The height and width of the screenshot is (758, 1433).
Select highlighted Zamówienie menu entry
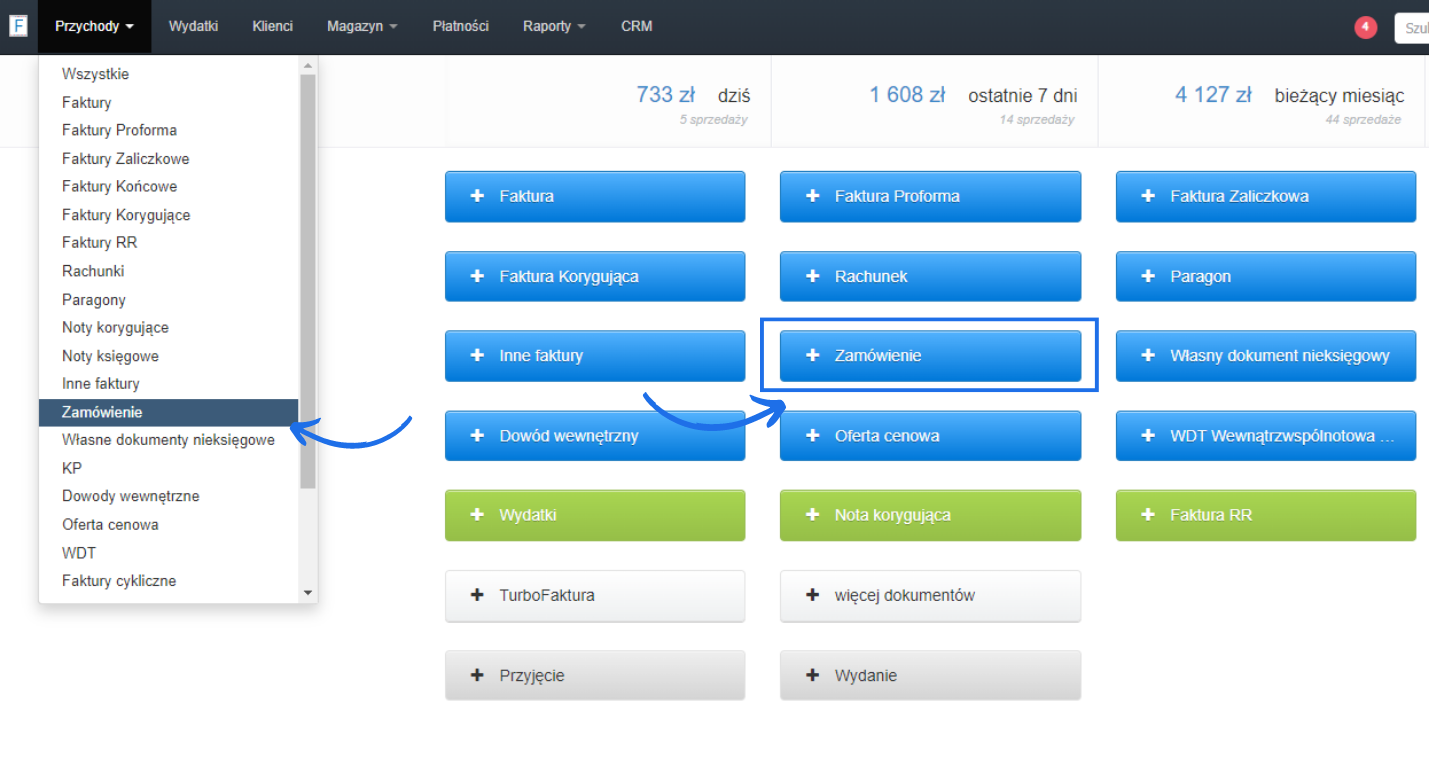169,412
